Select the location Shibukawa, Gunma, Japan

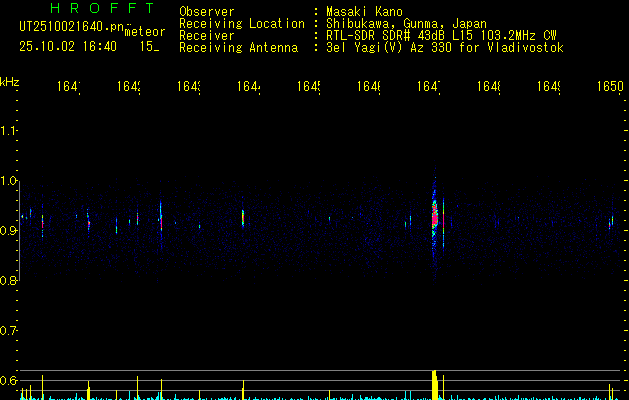[x=406, y=24]
